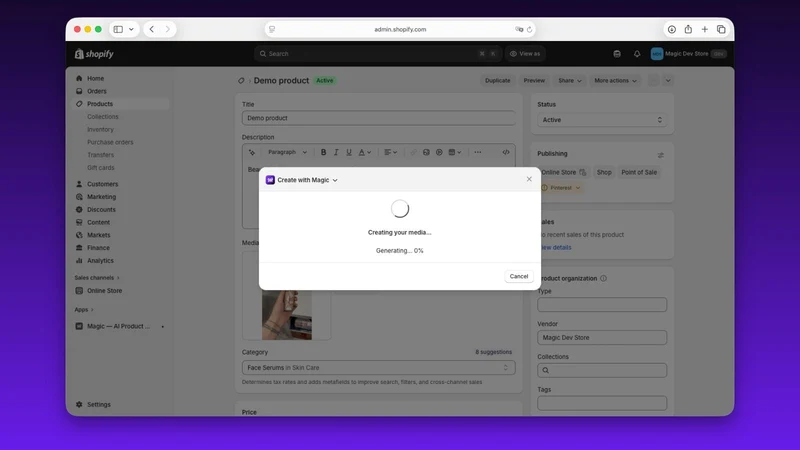
Task: Open the Share dropdown
Action: [569, 81]
